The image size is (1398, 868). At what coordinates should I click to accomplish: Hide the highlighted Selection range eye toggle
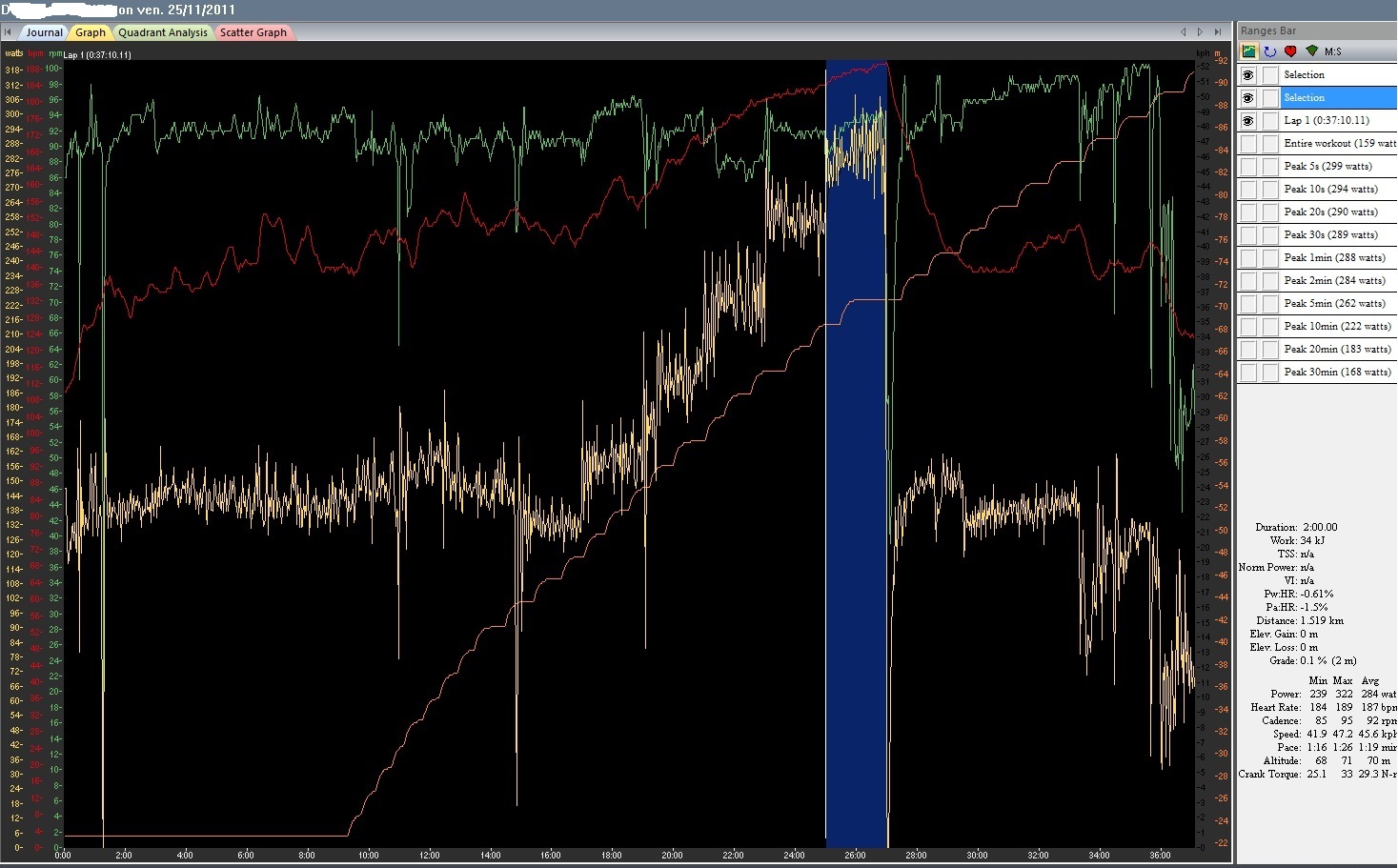[1247, 98]
